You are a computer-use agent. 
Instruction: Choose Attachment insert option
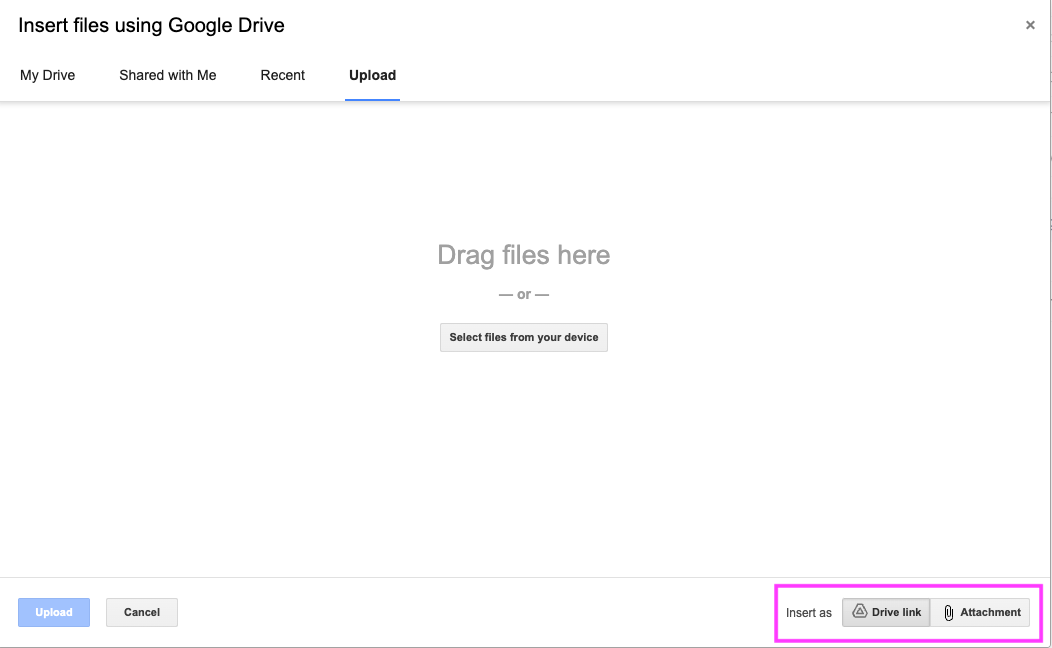click(x=980, y=612)
